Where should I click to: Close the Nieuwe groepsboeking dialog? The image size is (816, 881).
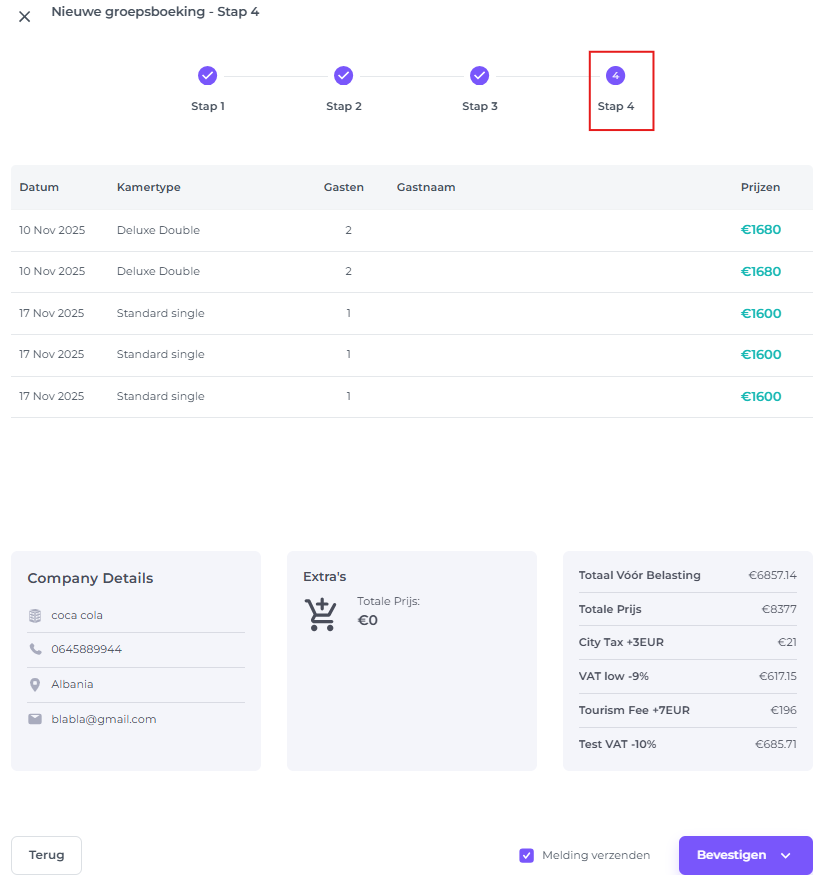point(25,16)
